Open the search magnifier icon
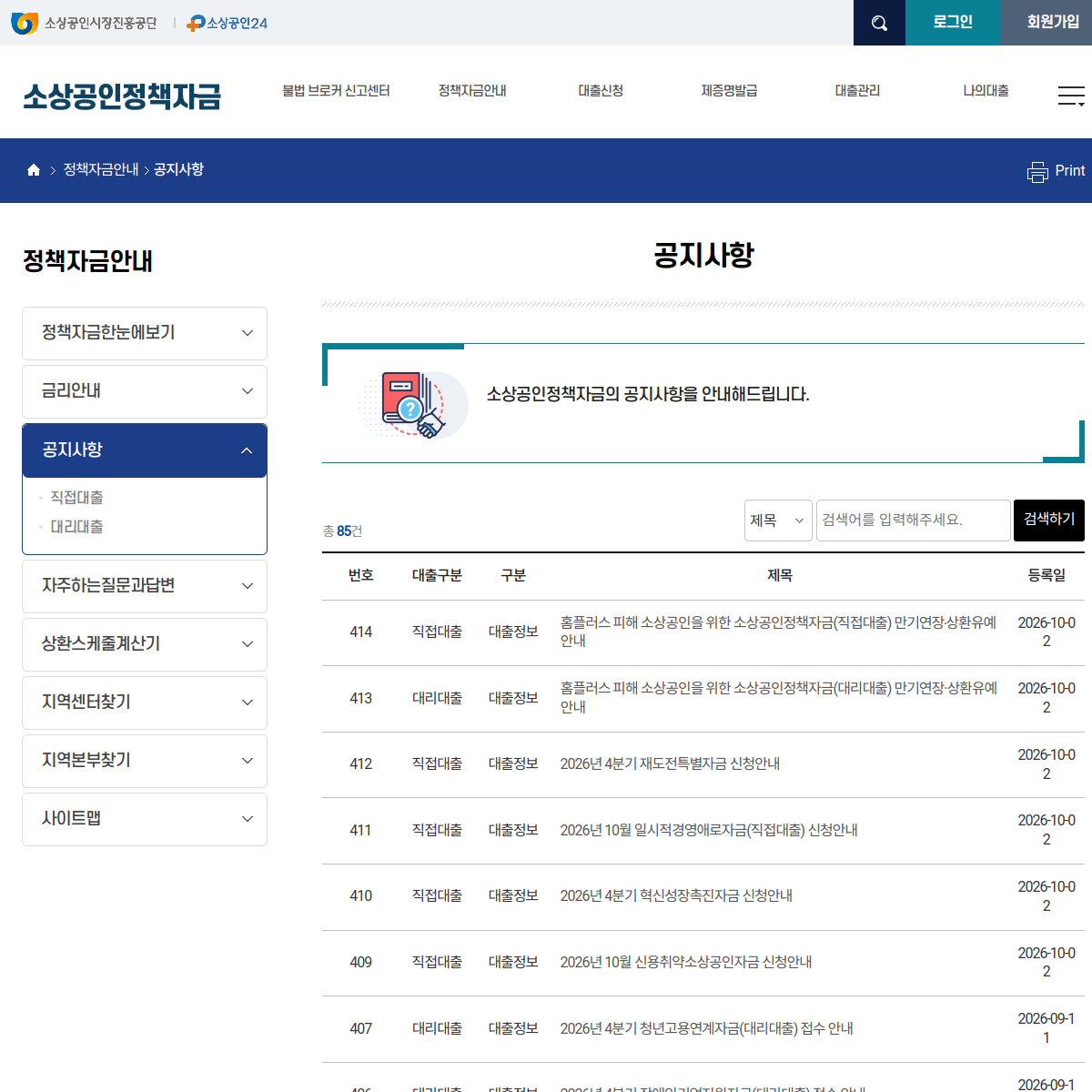 879,23
